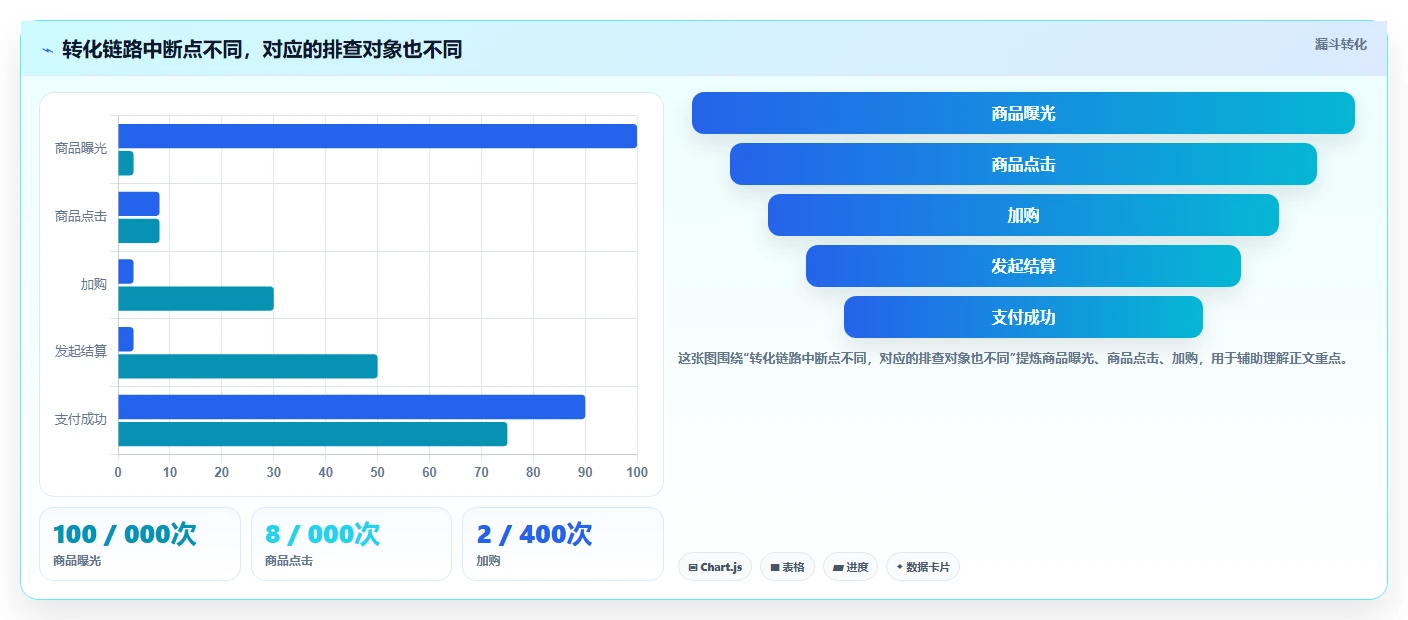Image resolution: width=1408 pixels, height=620 pixels.
Task: Click the blue bar for 商品点击
Action: click(139, 204)
